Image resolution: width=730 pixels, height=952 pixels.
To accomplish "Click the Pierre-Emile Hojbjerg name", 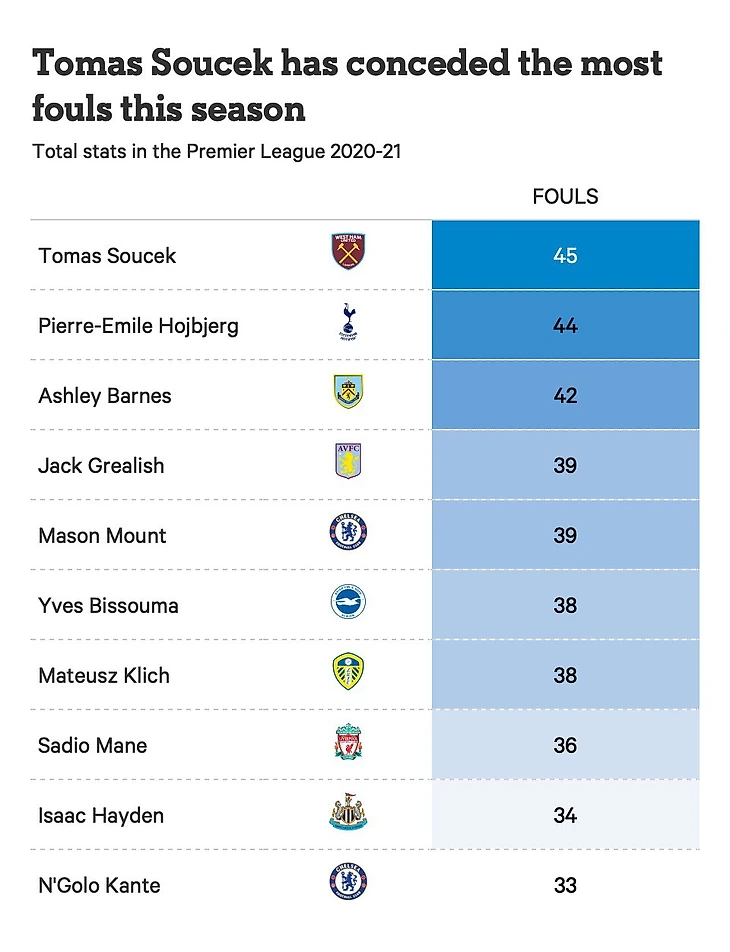I will click(138, 326).
